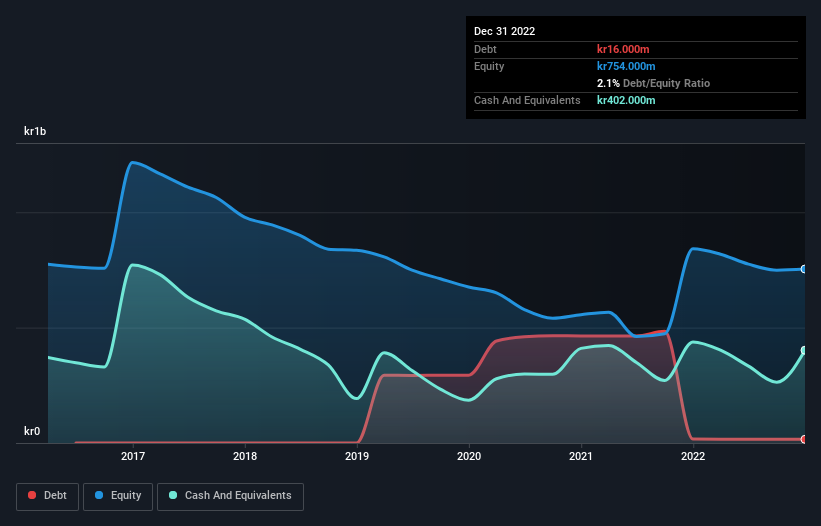
Task: Toggle Cash And Equivalents legend button
Action: [230, 496]
